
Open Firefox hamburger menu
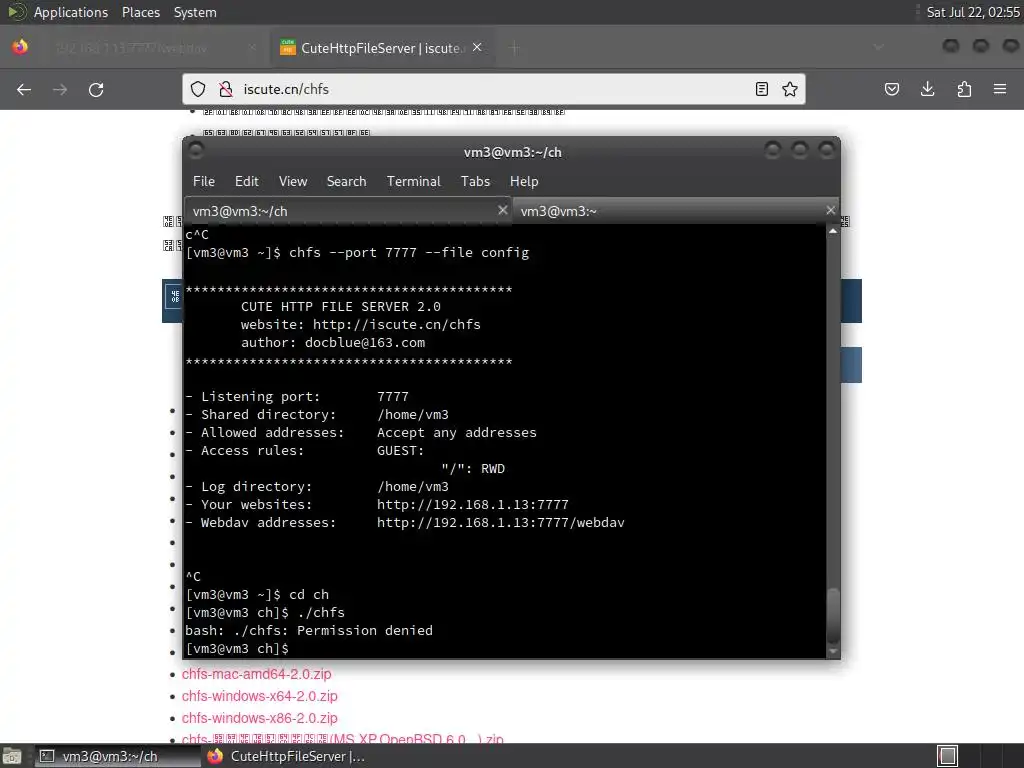point(1000,89)
